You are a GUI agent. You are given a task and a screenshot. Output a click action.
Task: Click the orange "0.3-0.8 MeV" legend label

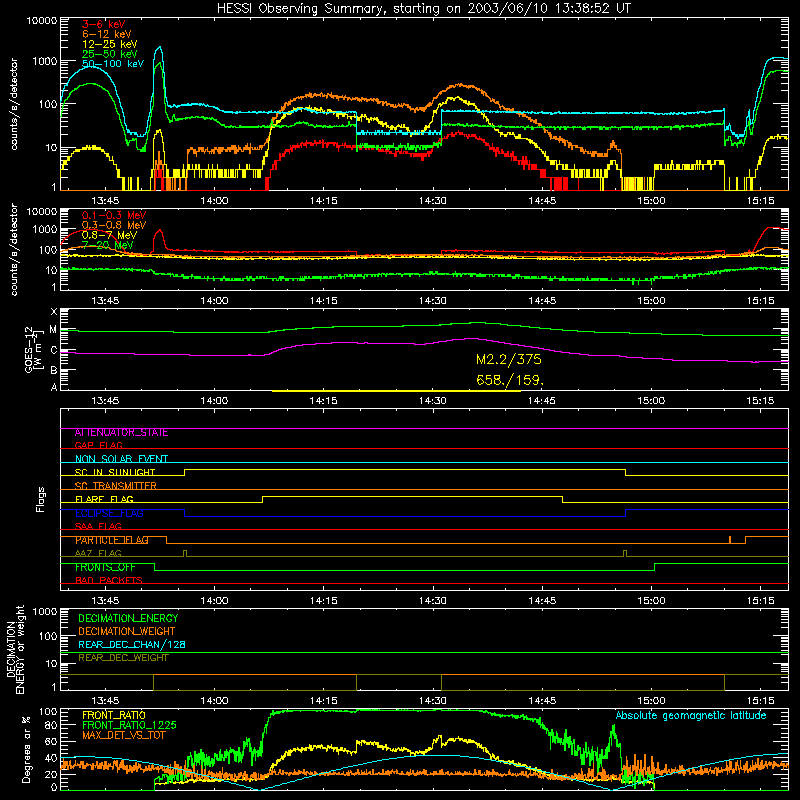point(114,225)
